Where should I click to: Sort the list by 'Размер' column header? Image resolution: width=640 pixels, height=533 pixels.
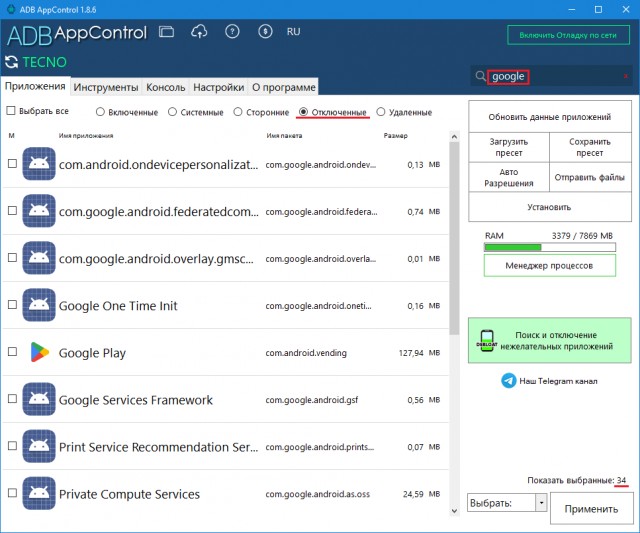394,136
